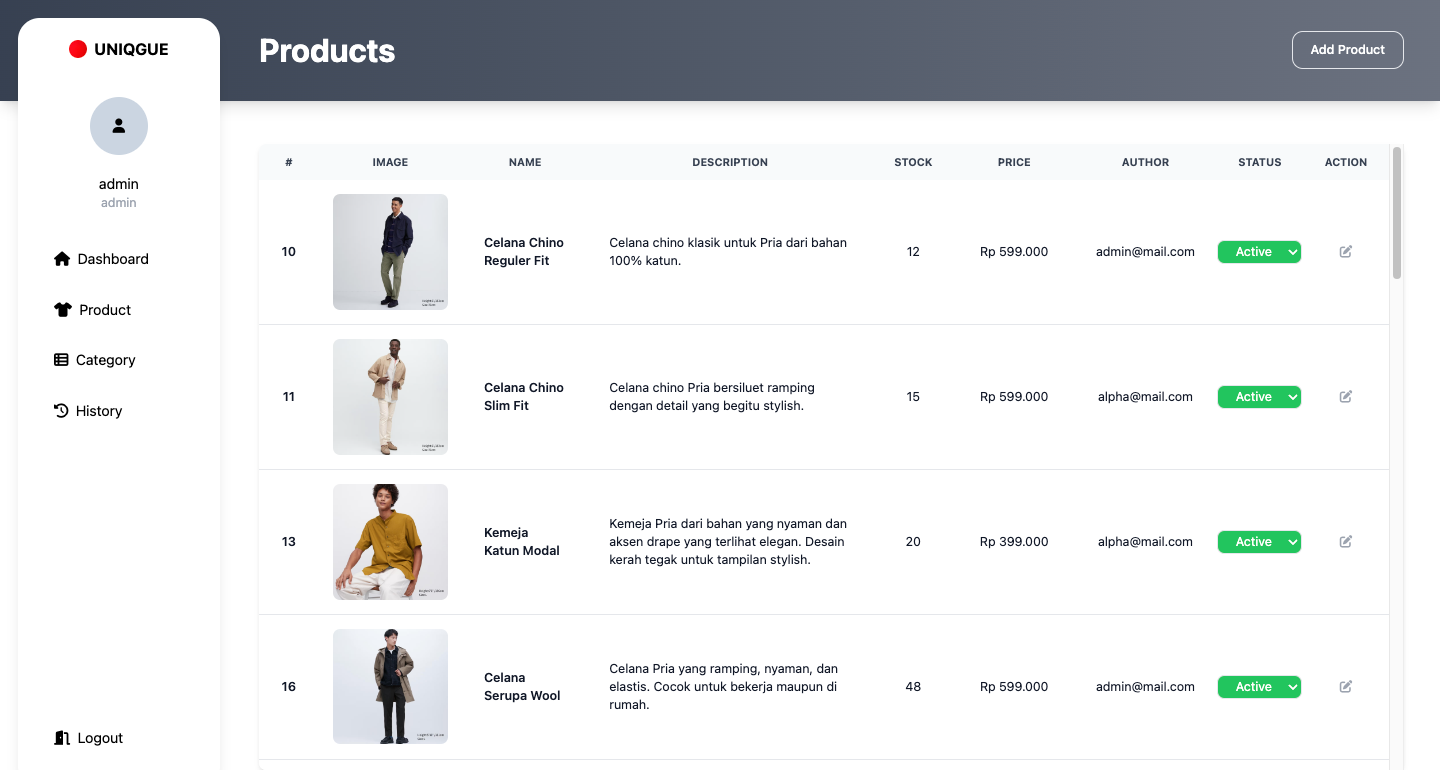Edit the Celana Chino Slim Fit product

pyautogui.click(x=1346, y=397)
